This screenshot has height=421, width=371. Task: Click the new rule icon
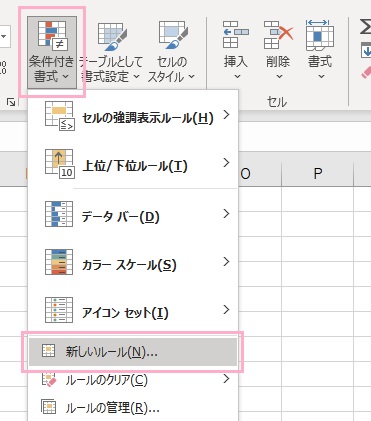pos(48,351)
